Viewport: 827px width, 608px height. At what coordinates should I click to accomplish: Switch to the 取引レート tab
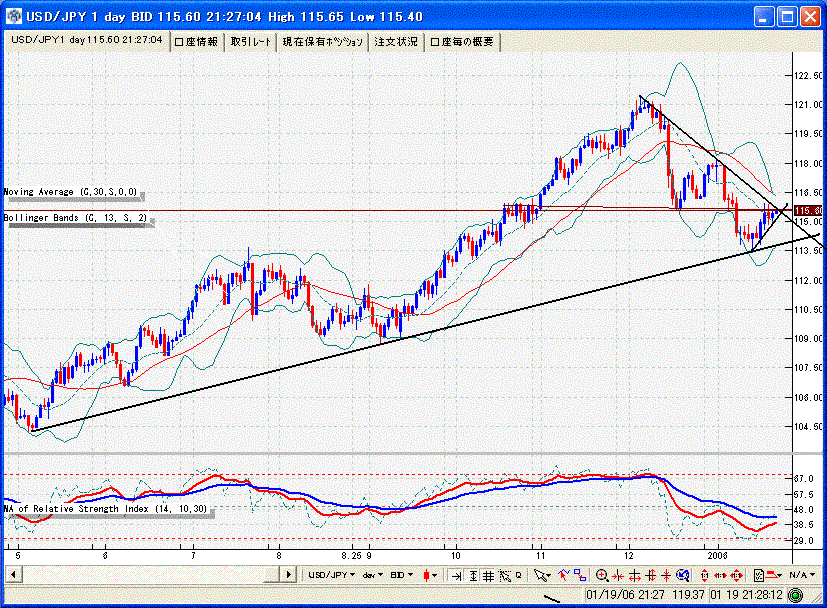(250, 41)
